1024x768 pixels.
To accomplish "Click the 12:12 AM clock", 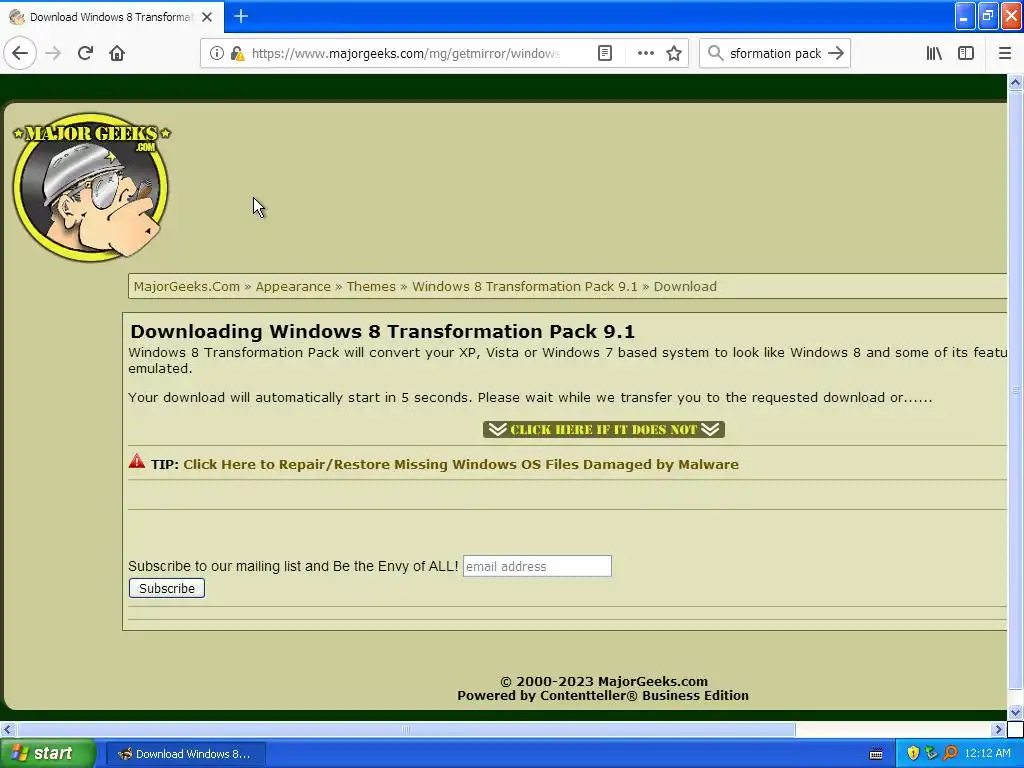I will tap(987, 753).
